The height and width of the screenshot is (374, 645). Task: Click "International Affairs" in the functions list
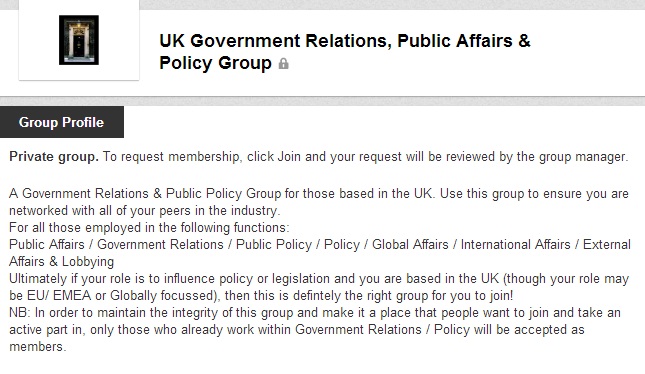point(515,244)
